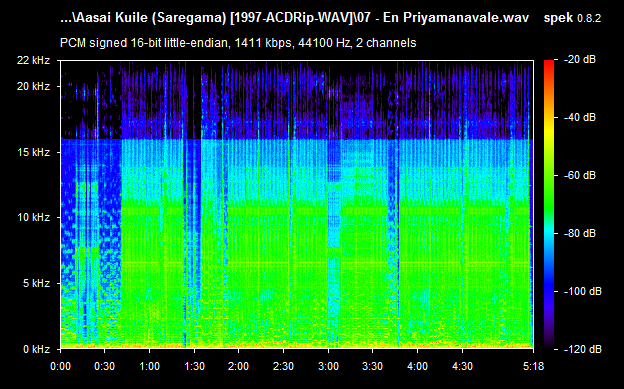Click the -120 dB scale label

(x=582, y=349)
